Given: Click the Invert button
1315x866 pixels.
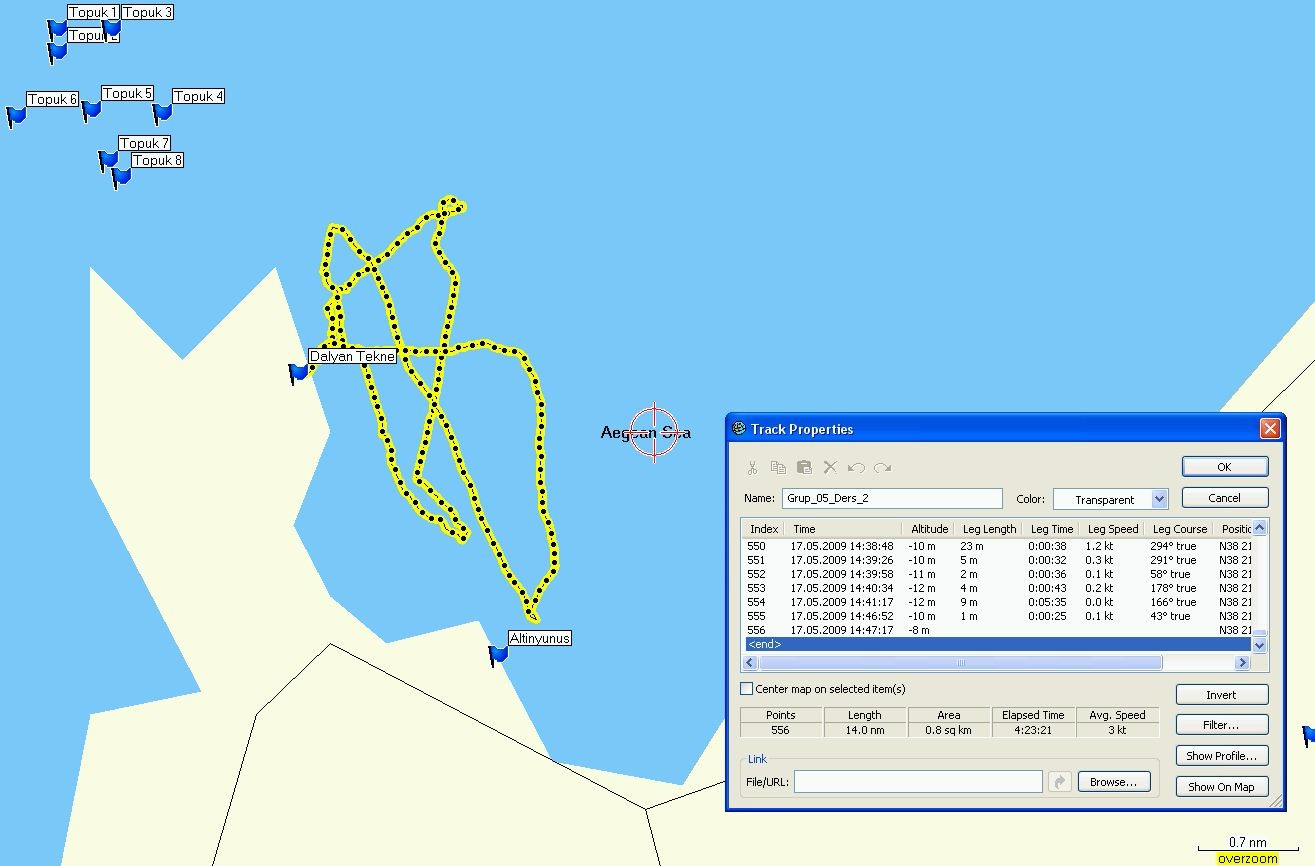Looking at the screenshot, I should tap(1222, 695).
